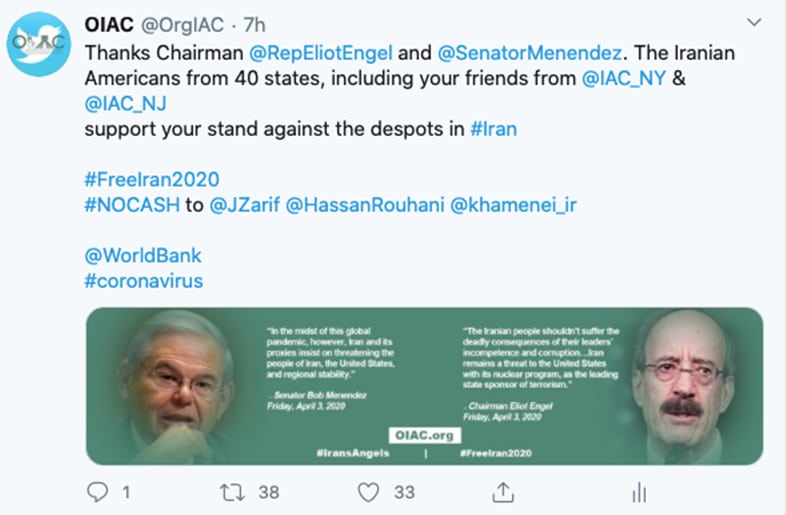This screenshot has height=515, width=786.
Task: Like the tweet with the heart icon
Action: 368,492
